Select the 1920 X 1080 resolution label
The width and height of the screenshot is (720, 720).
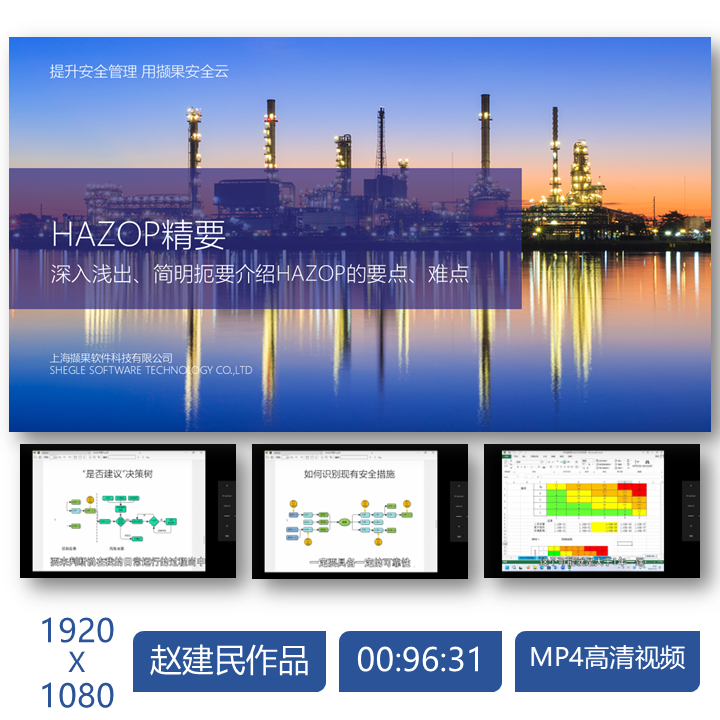(77, 663)
